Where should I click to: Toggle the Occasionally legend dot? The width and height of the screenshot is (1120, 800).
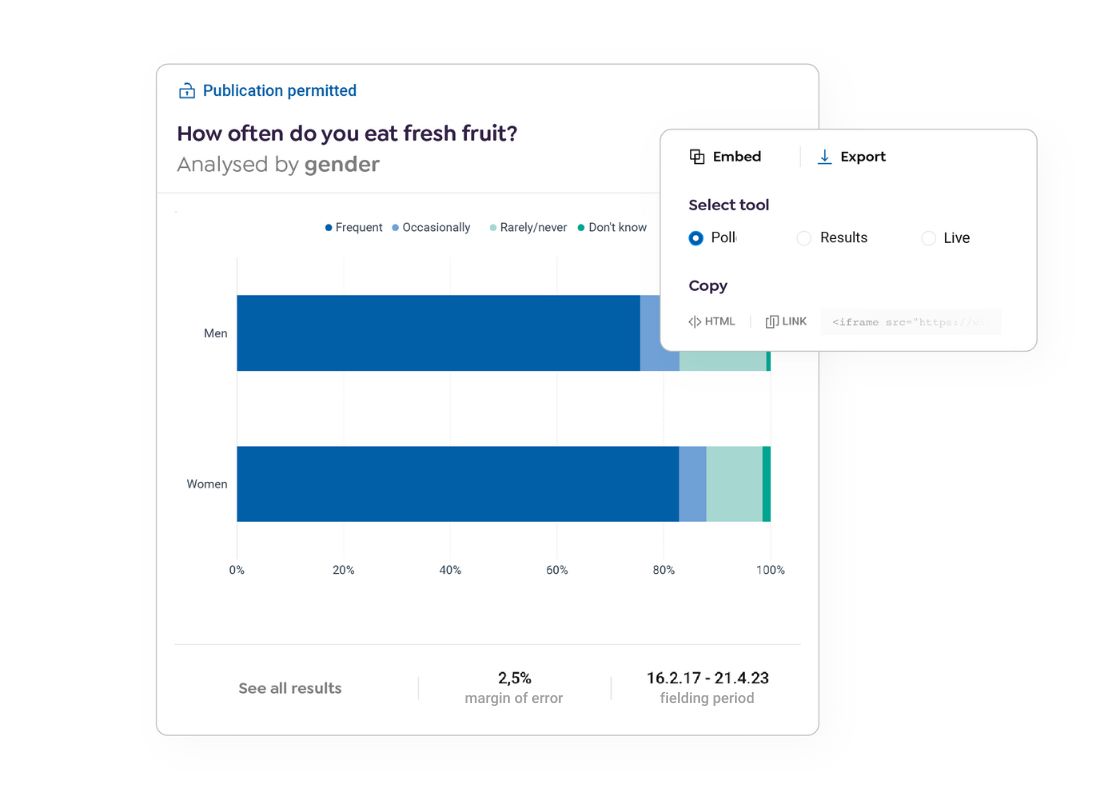point(395,228)
